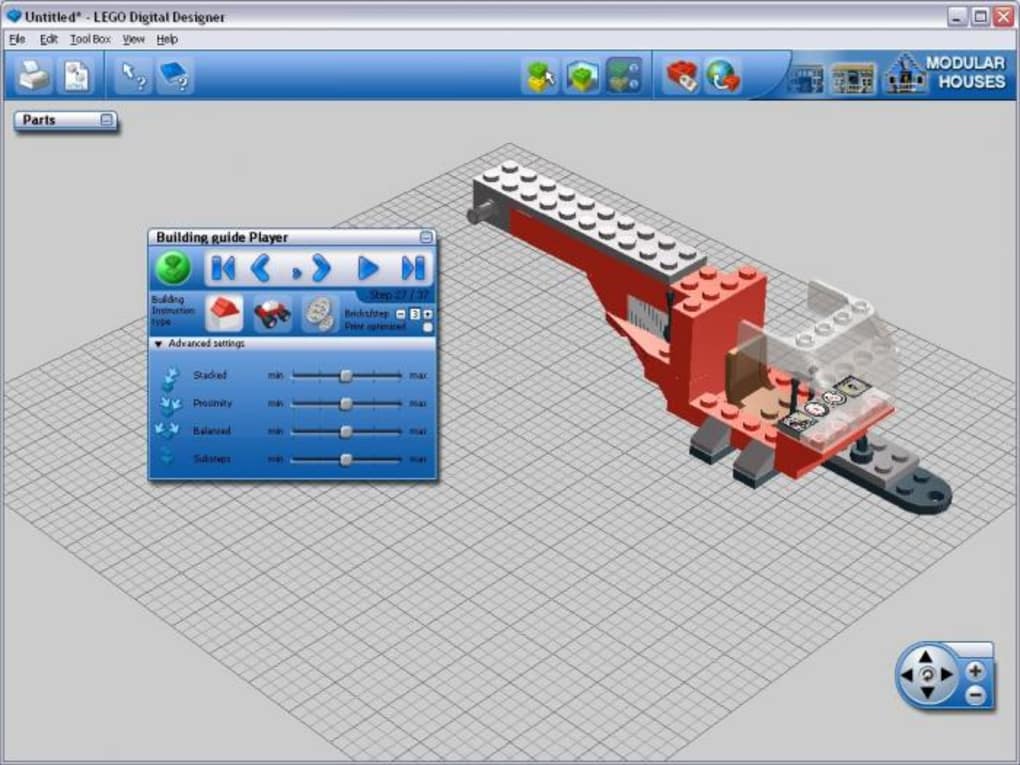
Task: Expand the Parts panel
Action: tap(107, 120)
